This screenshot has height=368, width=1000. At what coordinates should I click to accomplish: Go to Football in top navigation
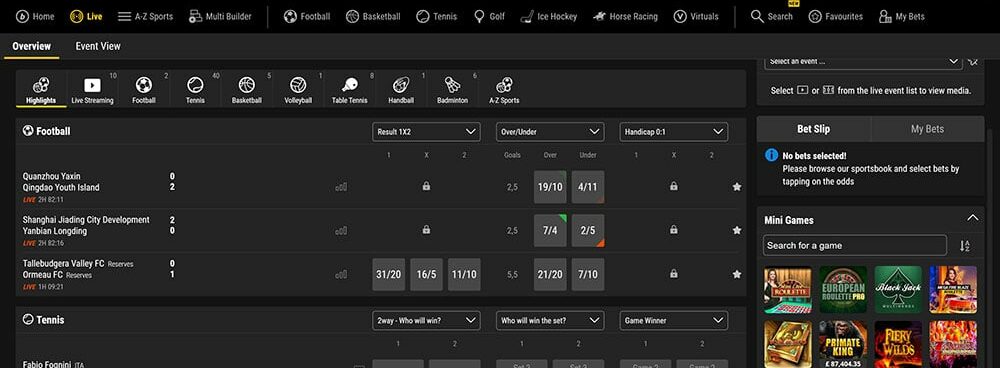(x=307, y=17)
